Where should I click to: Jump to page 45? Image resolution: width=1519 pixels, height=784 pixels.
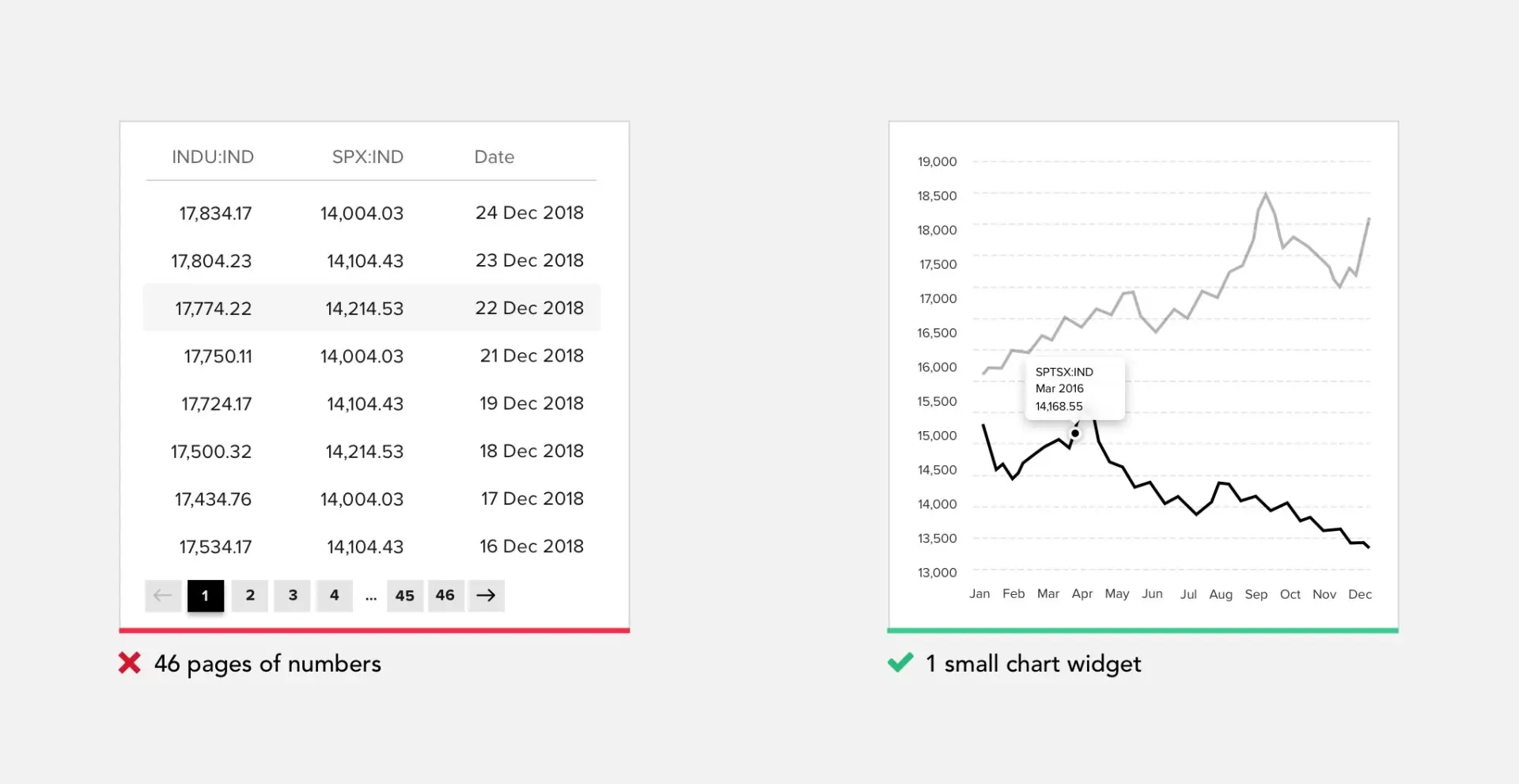[x=404, y=596]
